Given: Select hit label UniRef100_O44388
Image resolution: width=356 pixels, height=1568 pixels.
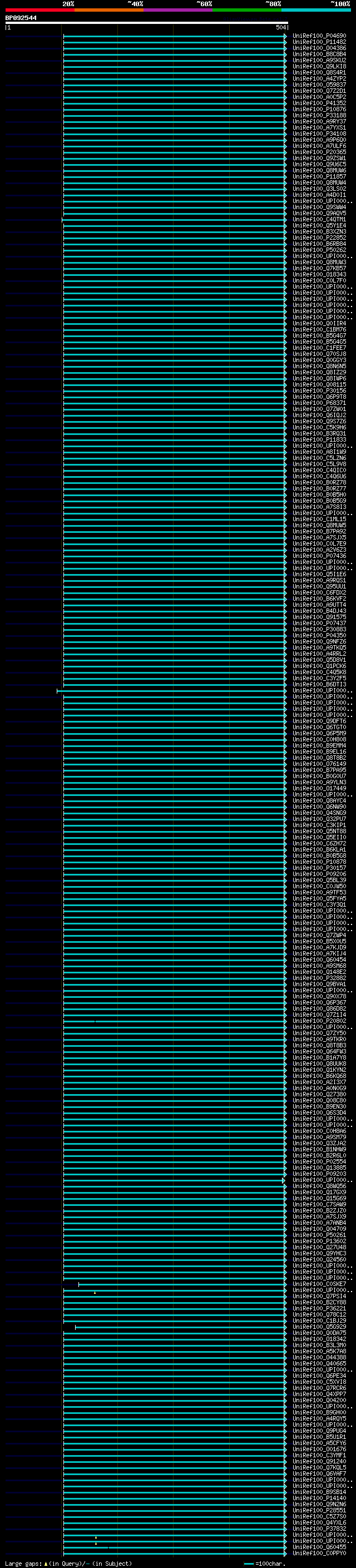Looking at the screenshot, I should click(x=319, y=1357).
